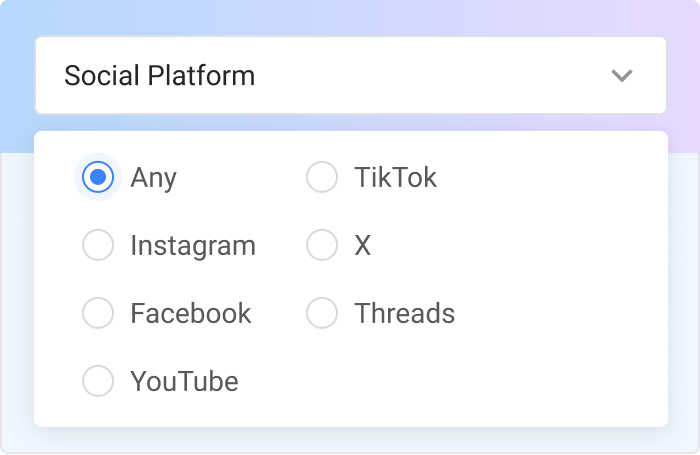Click the 'TikTok' option label

(x=395, y=178)
